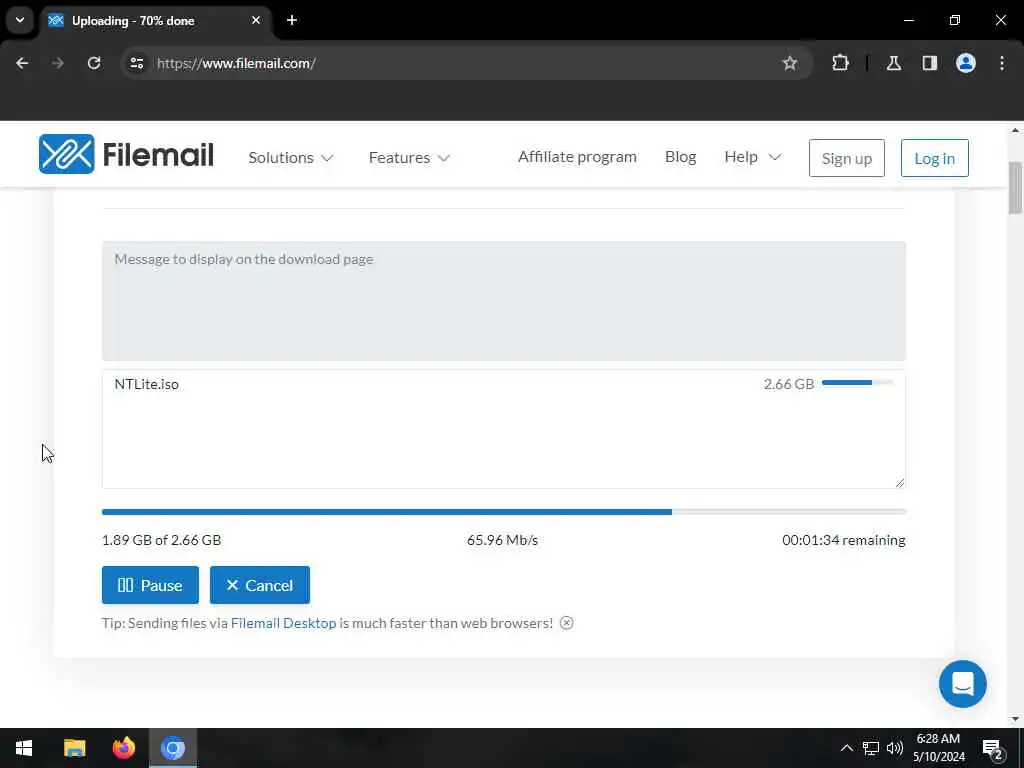
Task: Expand the Help menu
Action: coord(753,157)
